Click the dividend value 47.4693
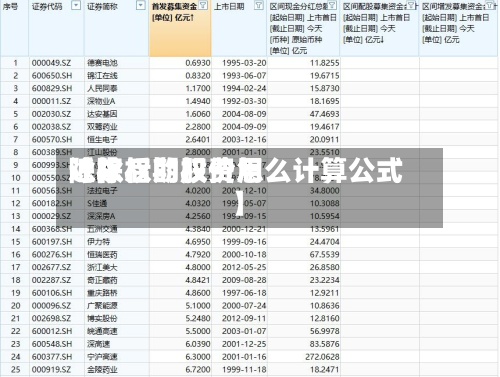The height and width of the screenshot is (377, 500). point(325,114)
